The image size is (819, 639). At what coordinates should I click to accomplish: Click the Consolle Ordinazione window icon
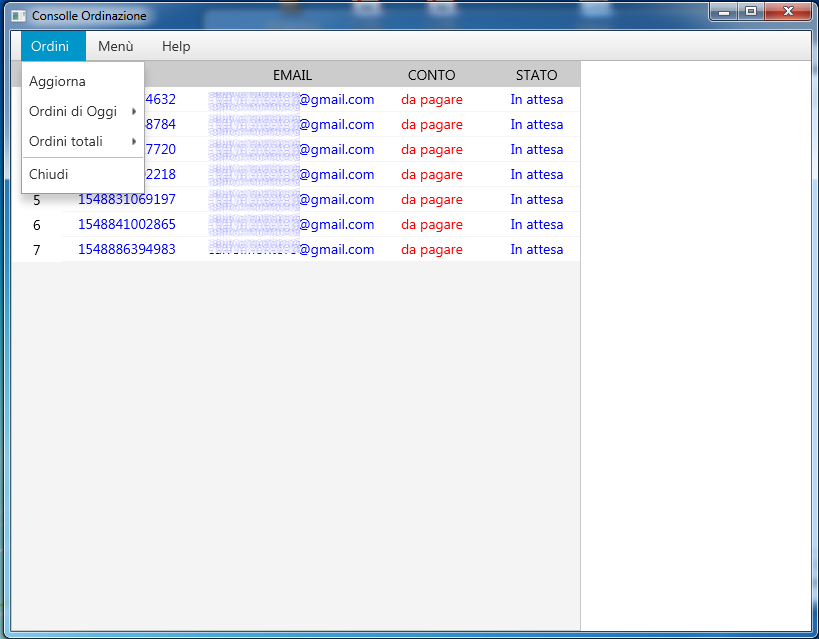[x=18, y=16]
